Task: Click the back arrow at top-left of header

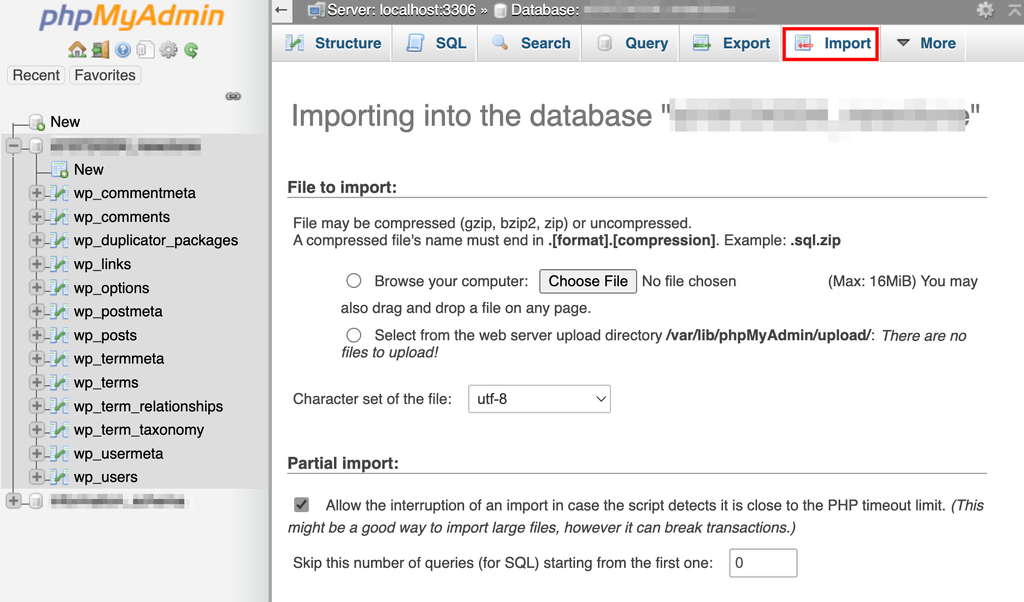Action: coord(281,10)
